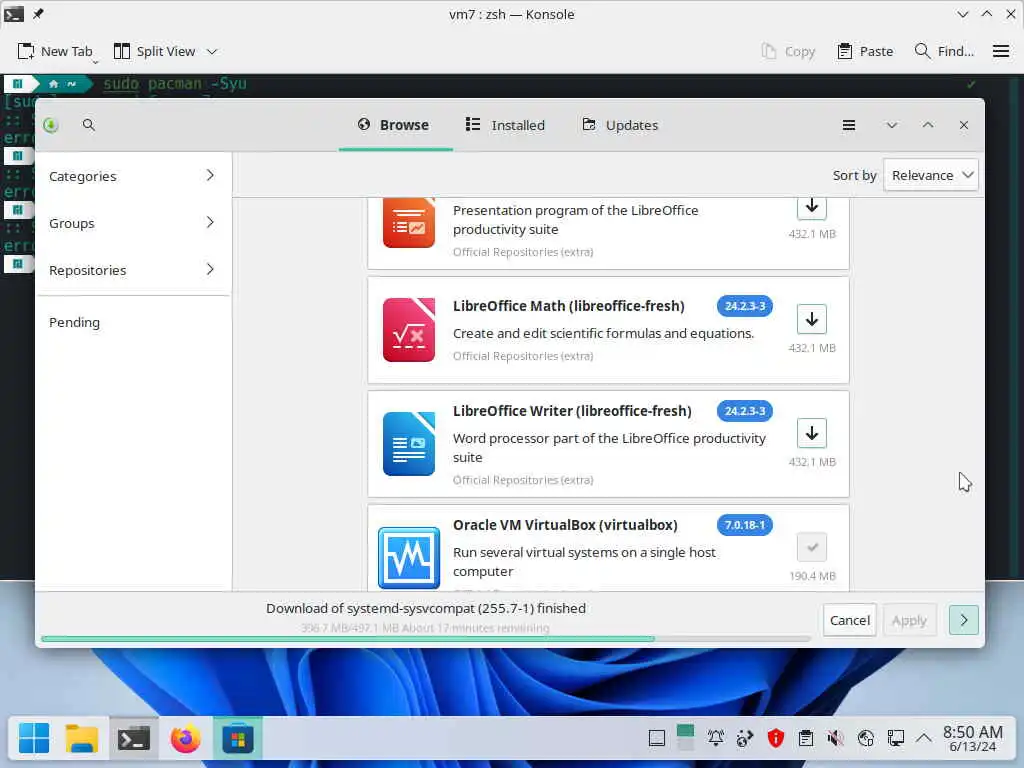Show transaction details arrow button
This screenshot has height=768, width=1024.
coord(963,620)
